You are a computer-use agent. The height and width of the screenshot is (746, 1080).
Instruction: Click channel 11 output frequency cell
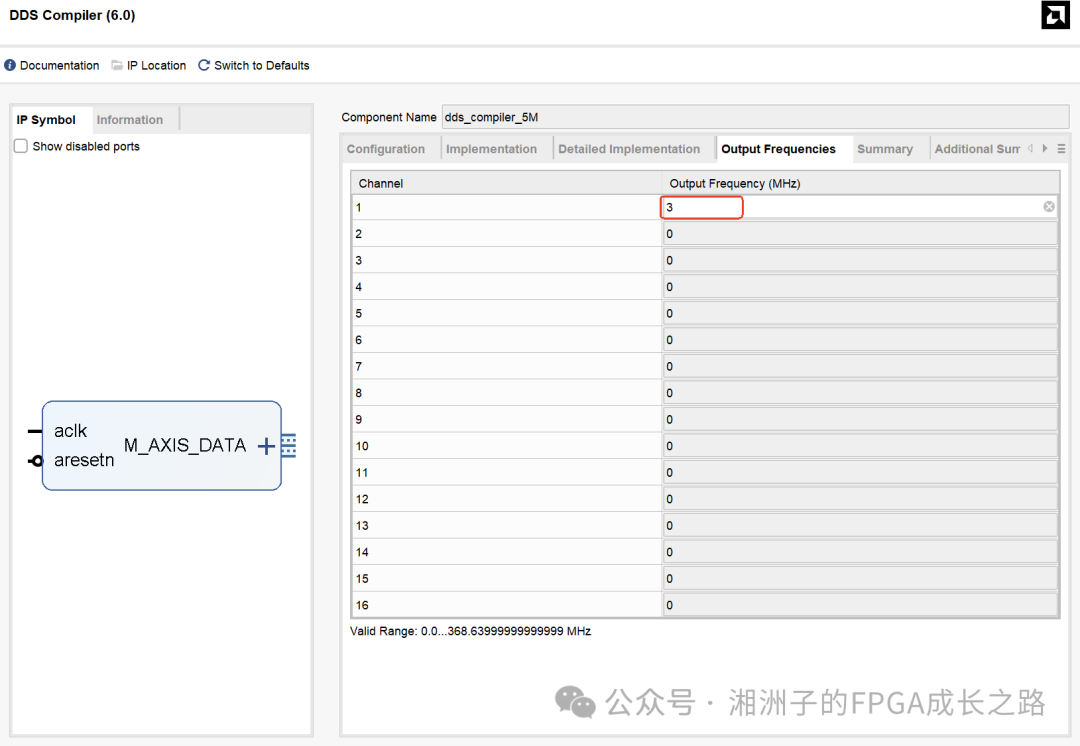pos(860,473)
